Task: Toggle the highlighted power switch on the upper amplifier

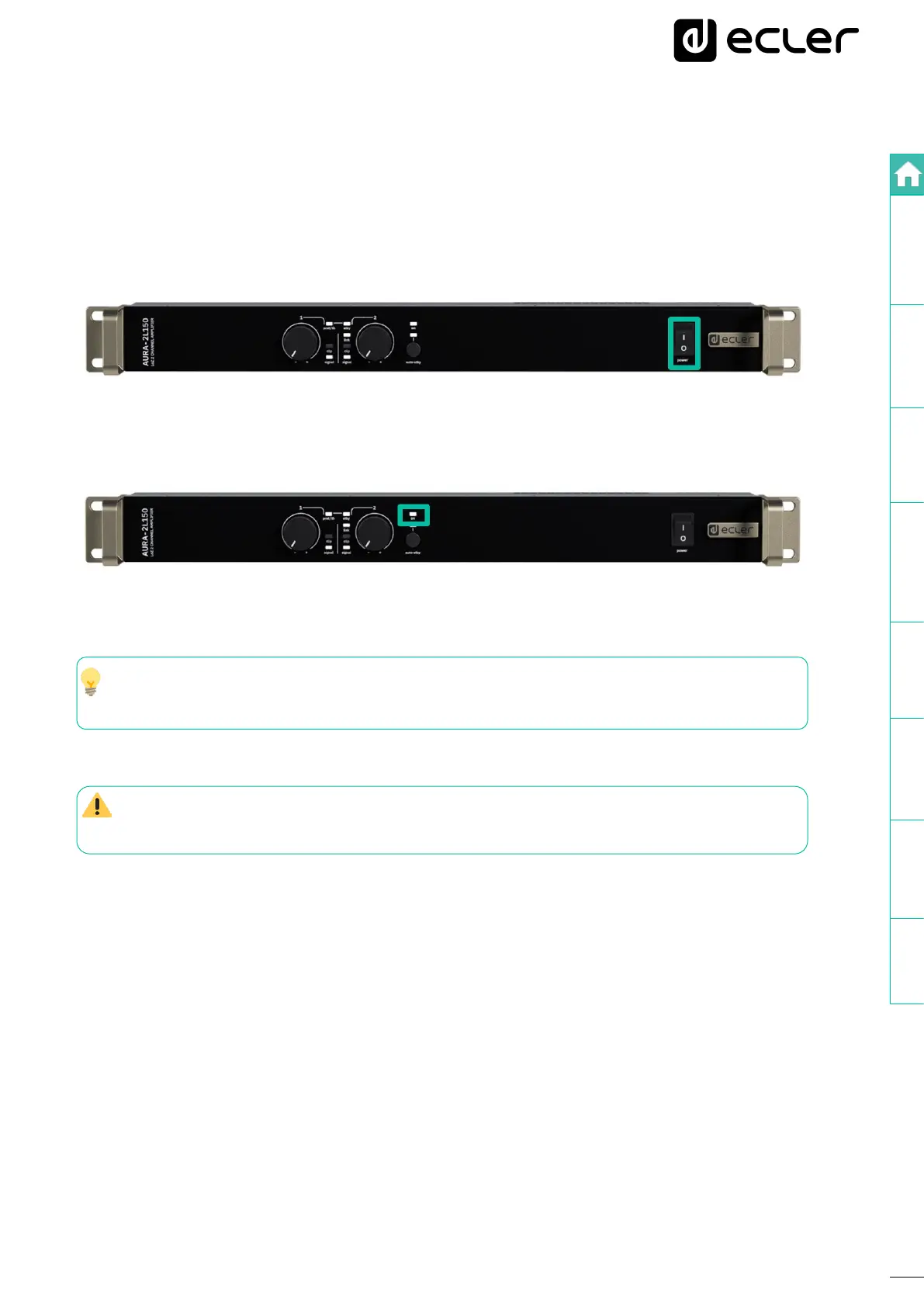Action: [x=683, y=342]
